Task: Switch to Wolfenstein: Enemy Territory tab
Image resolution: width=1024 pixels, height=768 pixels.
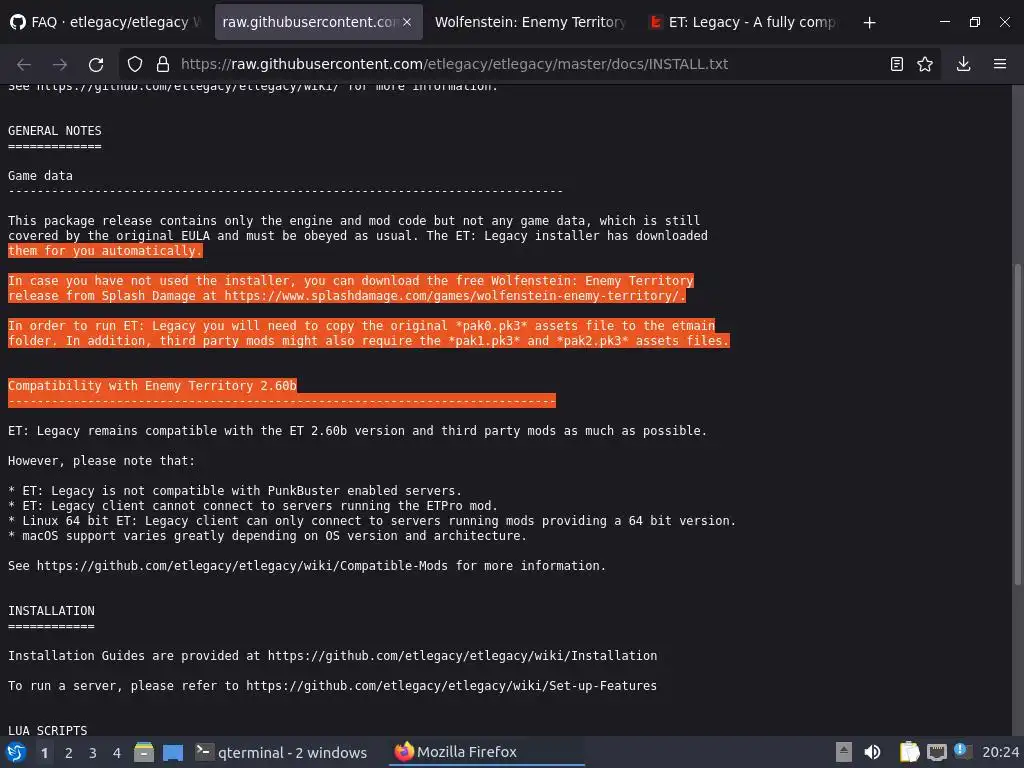Action: (x=530, y=22)
